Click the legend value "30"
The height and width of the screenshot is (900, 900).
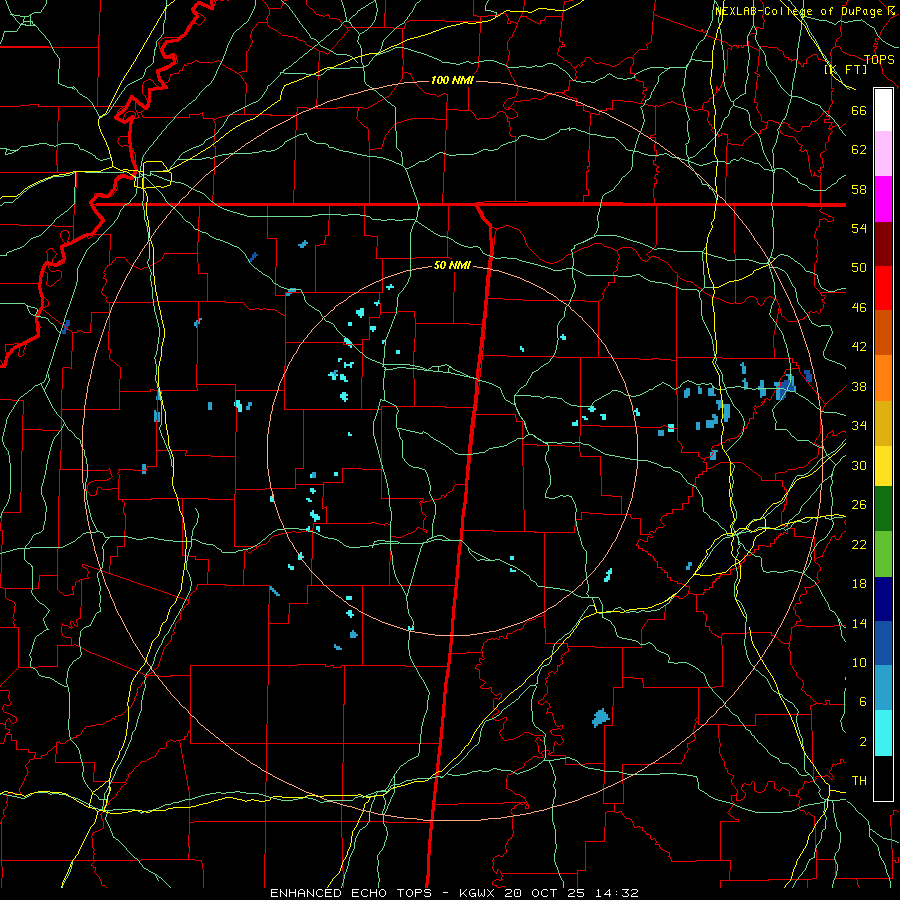coord(859,465)
